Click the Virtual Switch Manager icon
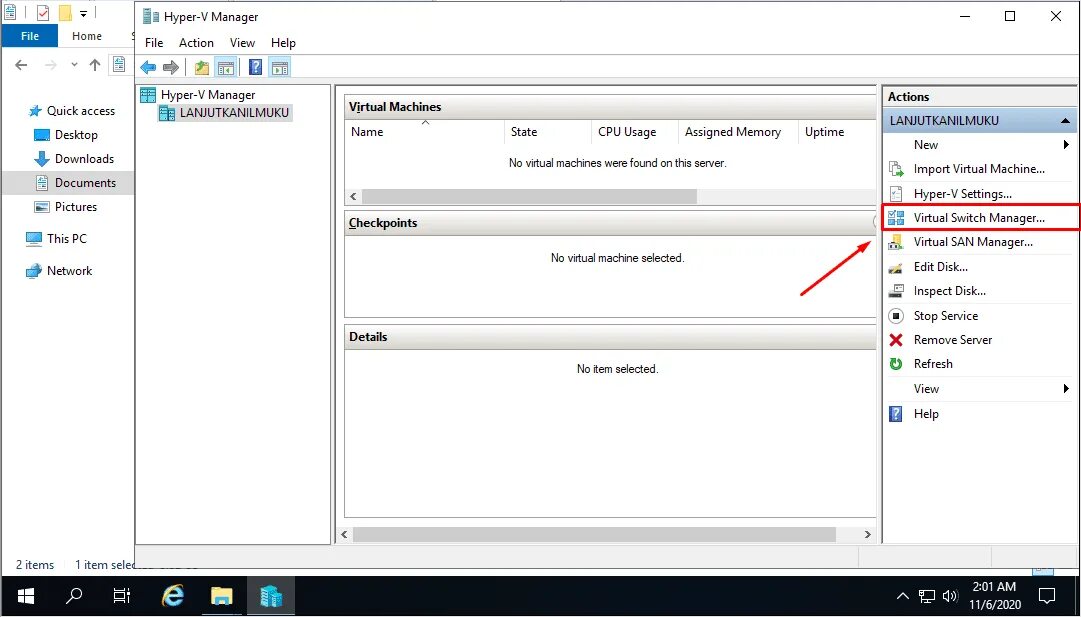Screen dimensions: 1081x617 click(896, 218)
